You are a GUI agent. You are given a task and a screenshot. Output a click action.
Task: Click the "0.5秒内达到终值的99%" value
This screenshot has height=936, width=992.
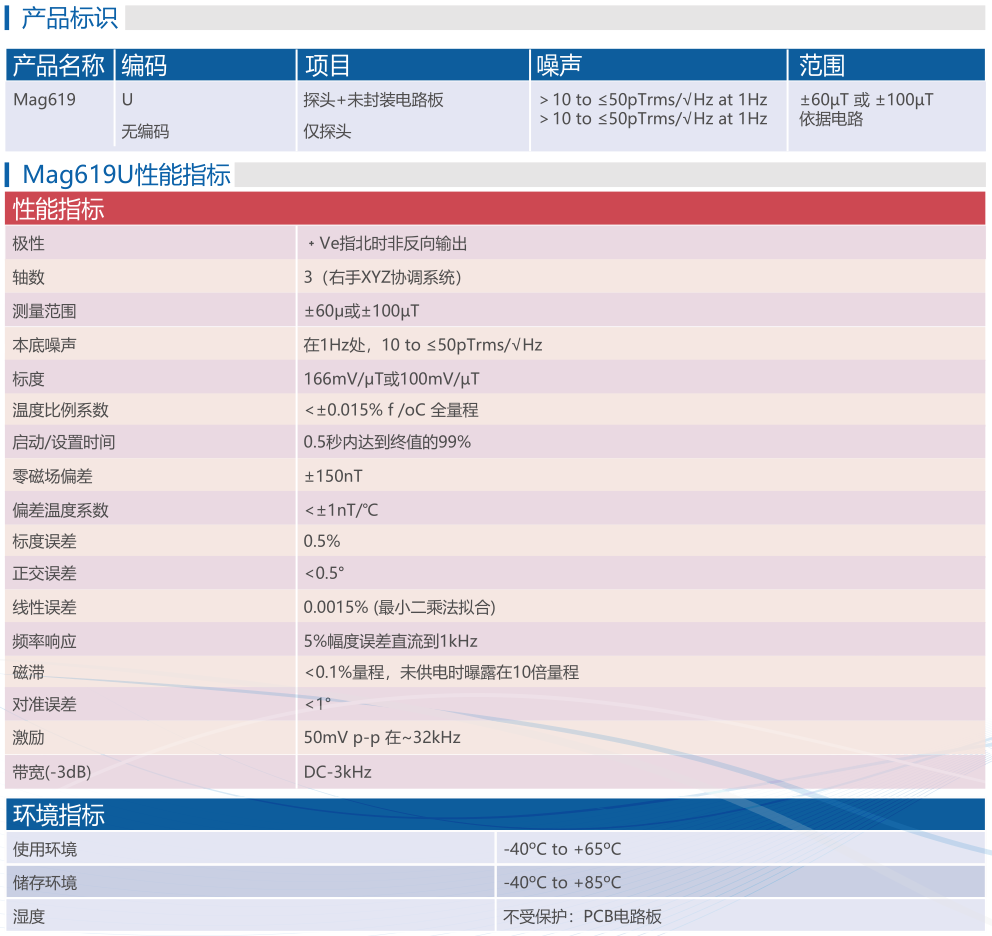(x=387, y=442)
